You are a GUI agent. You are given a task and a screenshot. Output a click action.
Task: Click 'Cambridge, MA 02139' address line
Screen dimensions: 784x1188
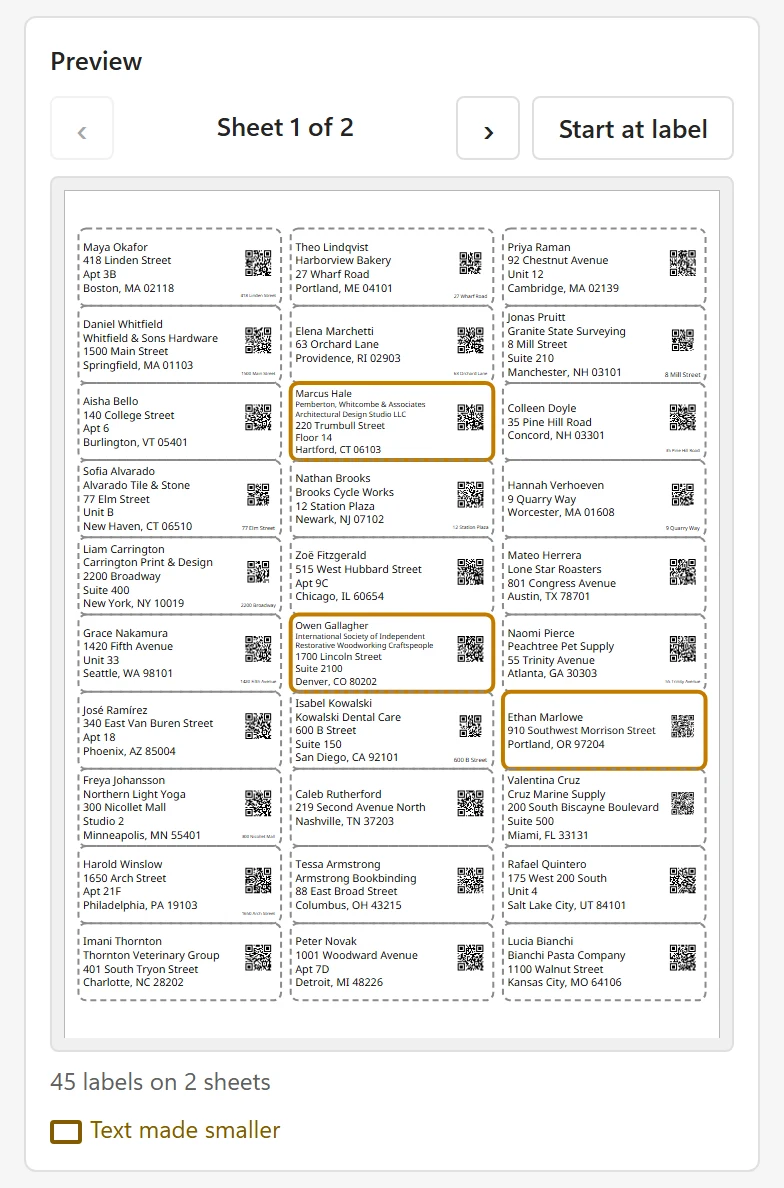pos(563,289)
